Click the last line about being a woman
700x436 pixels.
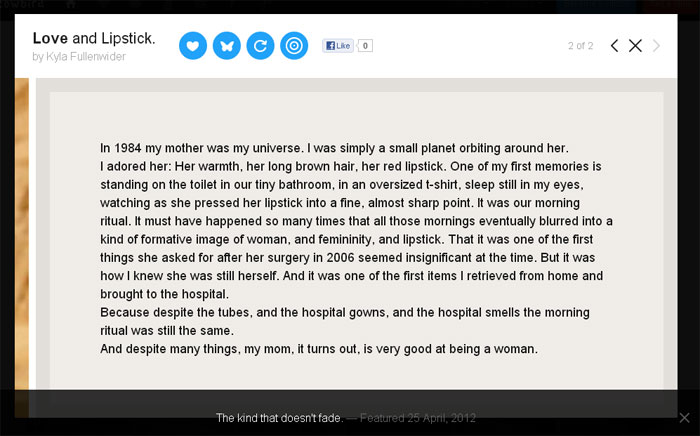coord(319,349)
